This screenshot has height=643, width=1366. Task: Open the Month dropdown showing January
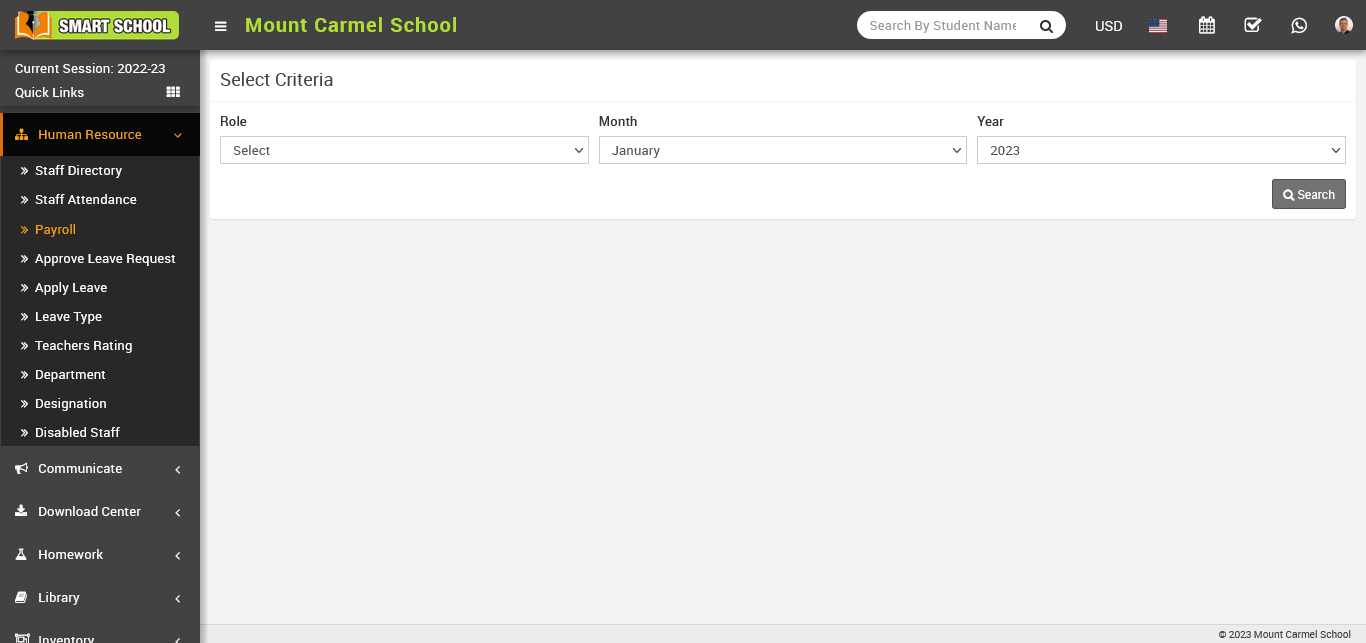coord(782,150)
